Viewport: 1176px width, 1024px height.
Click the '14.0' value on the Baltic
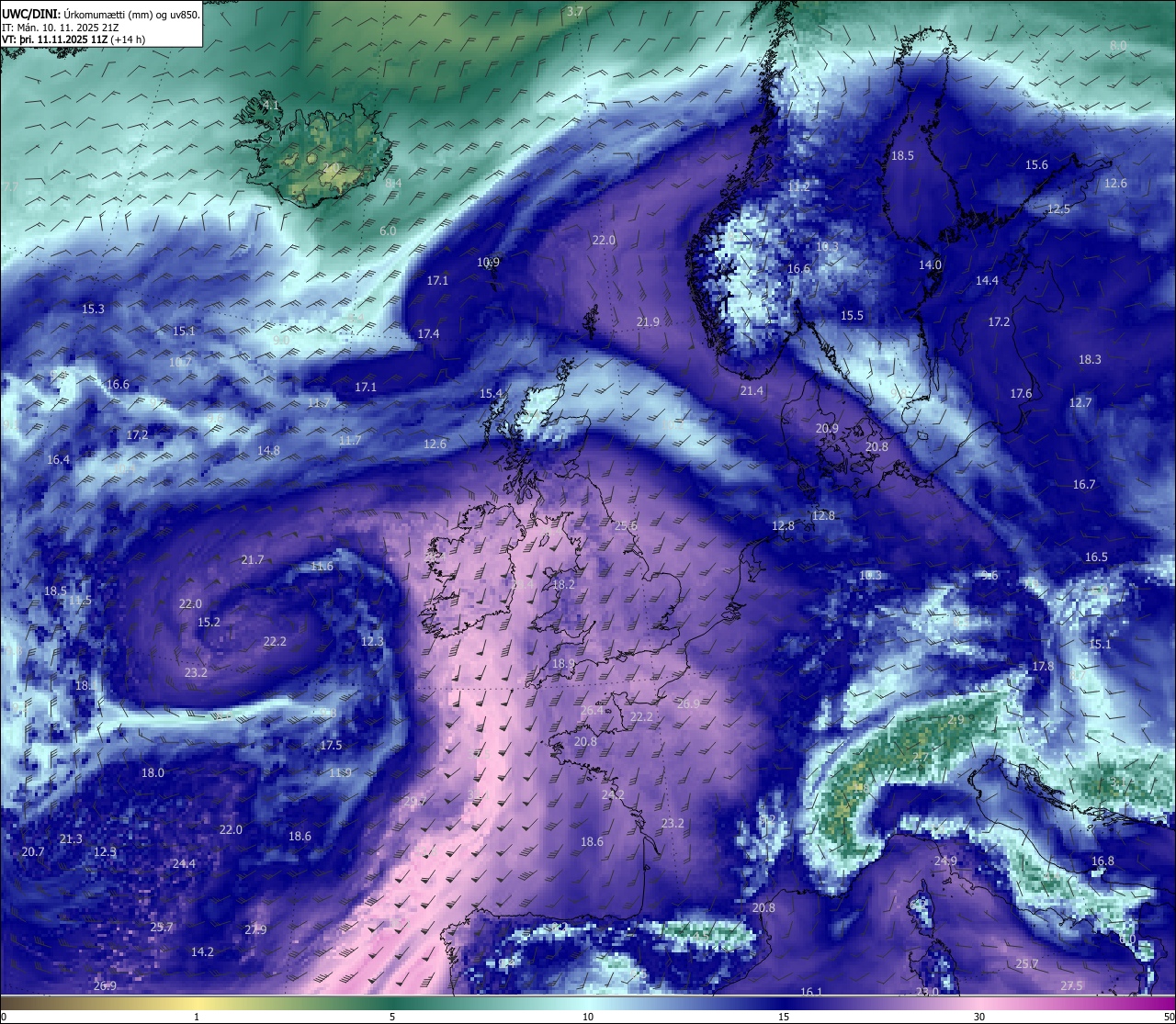pos(930,264)
